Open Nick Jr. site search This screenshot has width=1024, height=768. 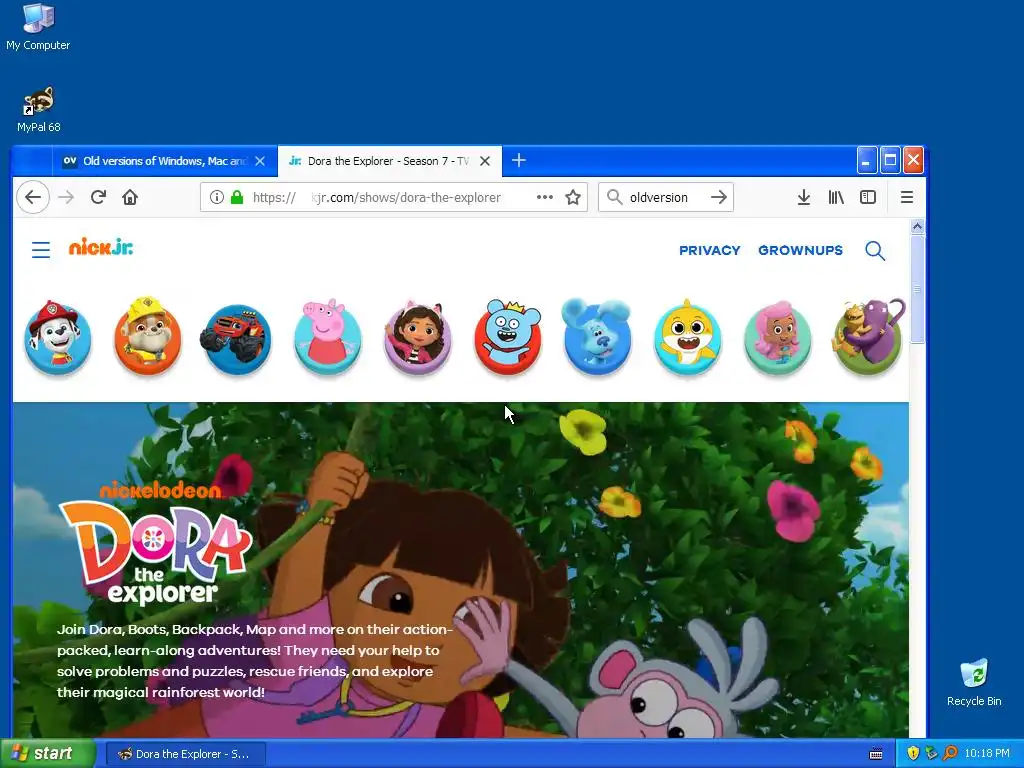click(875, 251)
